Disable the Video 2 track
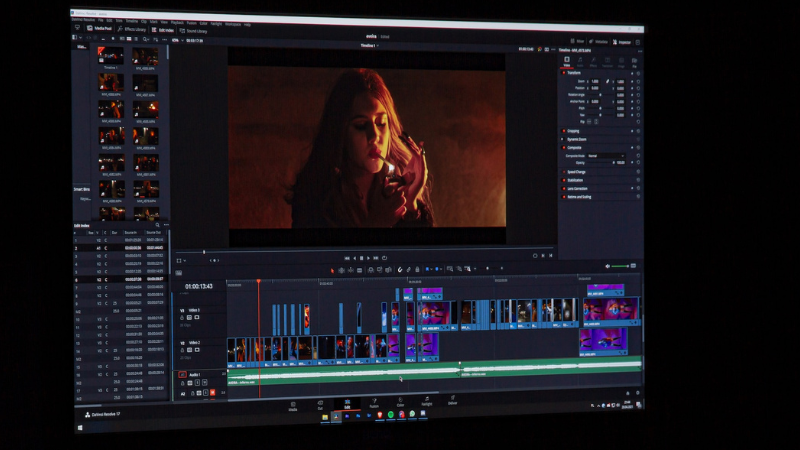 pos(197,350)
